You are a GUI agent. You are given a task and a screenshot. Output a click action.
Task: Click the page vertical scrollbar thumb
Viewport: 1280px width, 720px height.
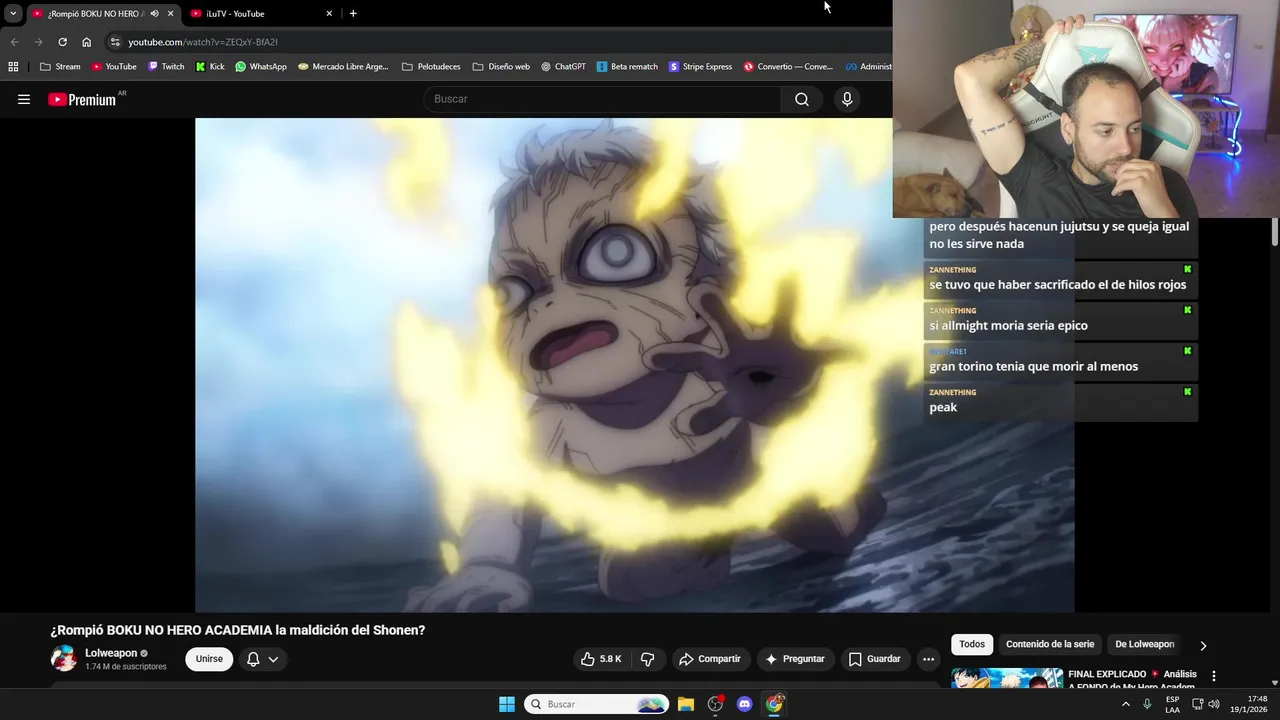pyautogui.click(x=1275, y=232)
